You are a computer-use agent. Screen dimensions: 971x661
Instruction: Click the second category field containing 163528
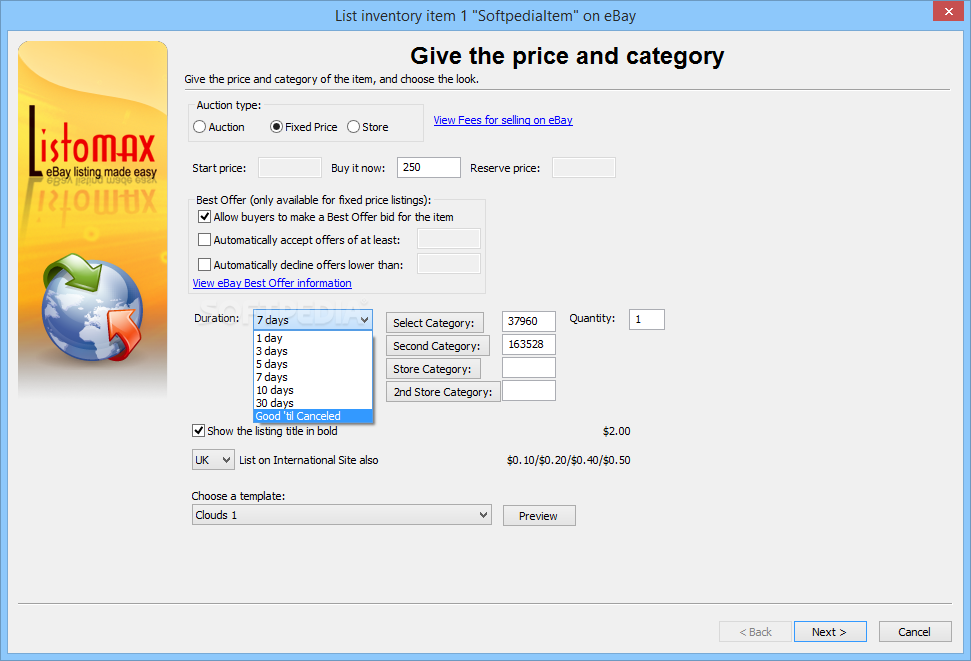(529, 344)
